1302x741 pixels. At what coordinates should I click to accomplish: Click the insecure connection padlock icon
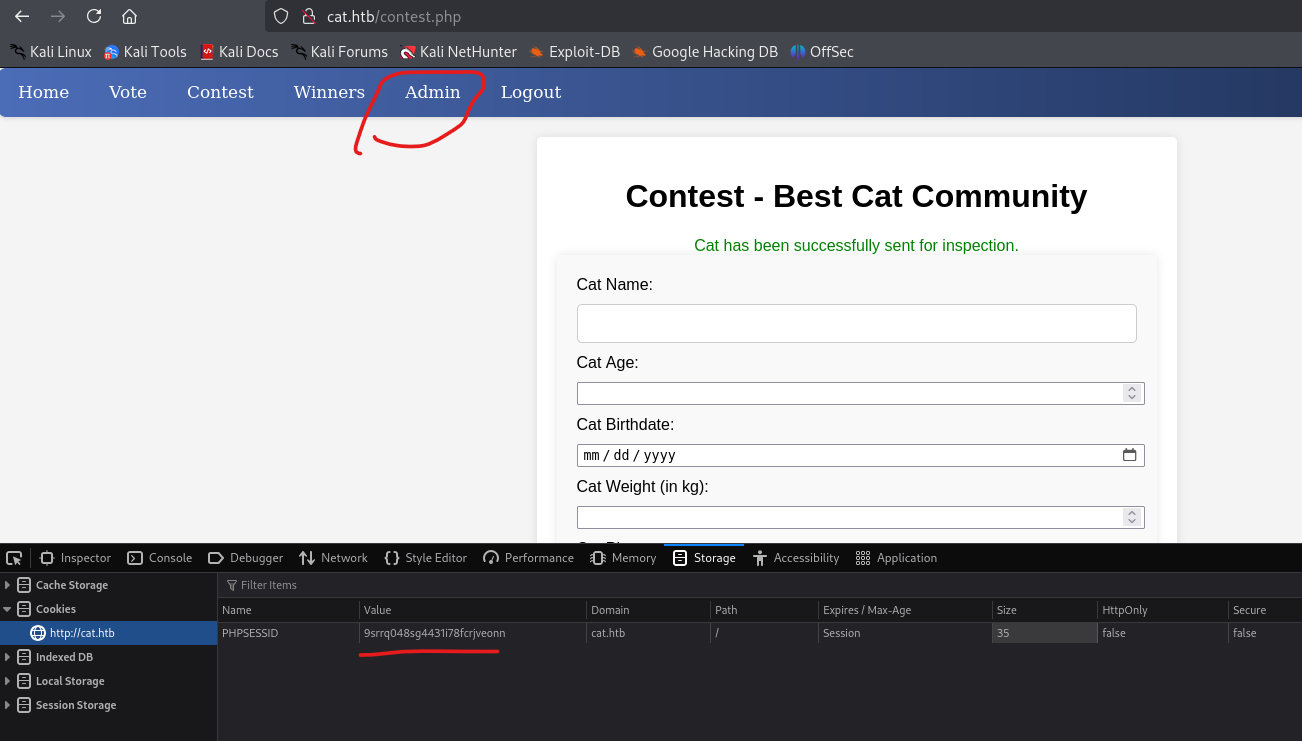[x=308, y=16]
